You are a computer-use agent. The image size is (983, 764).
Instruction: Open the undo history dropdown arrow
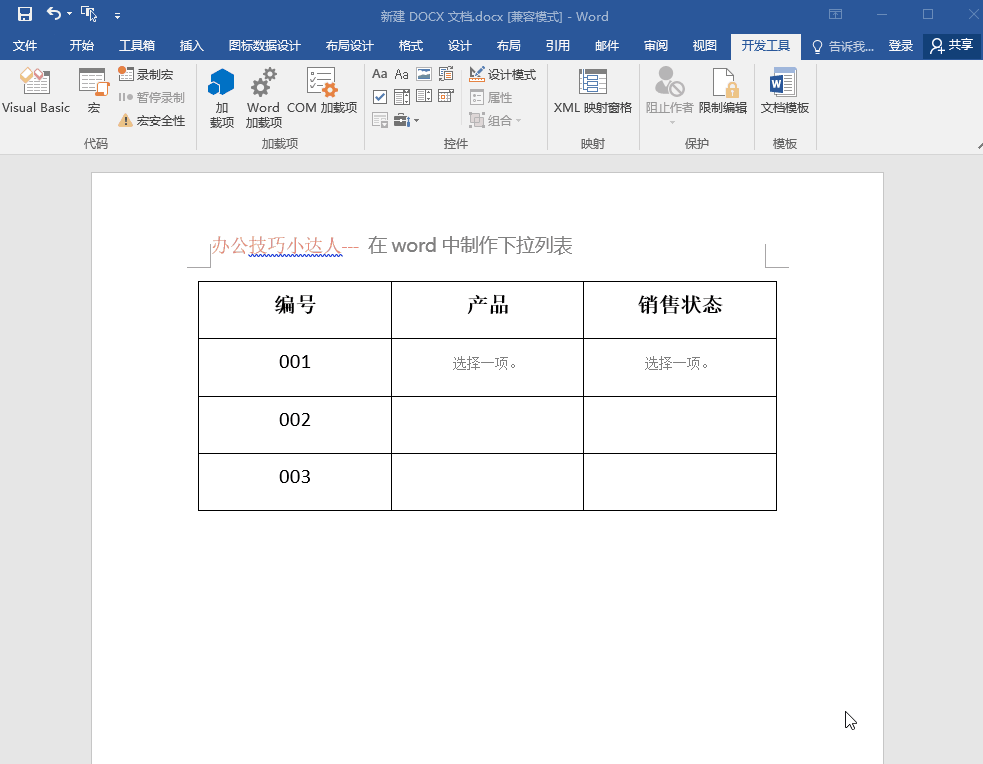tap(69, 14)
